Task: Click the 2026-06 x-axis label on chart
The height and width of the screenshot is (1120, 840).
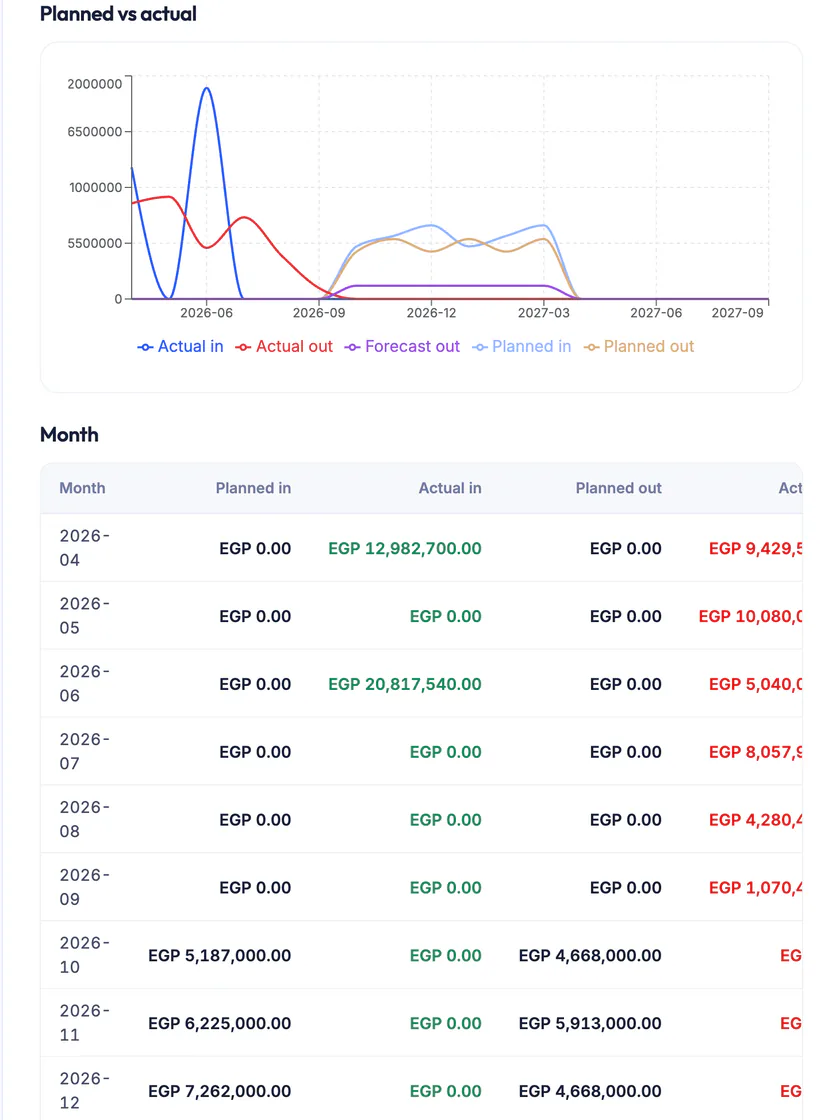Action: tap(206, 313)
